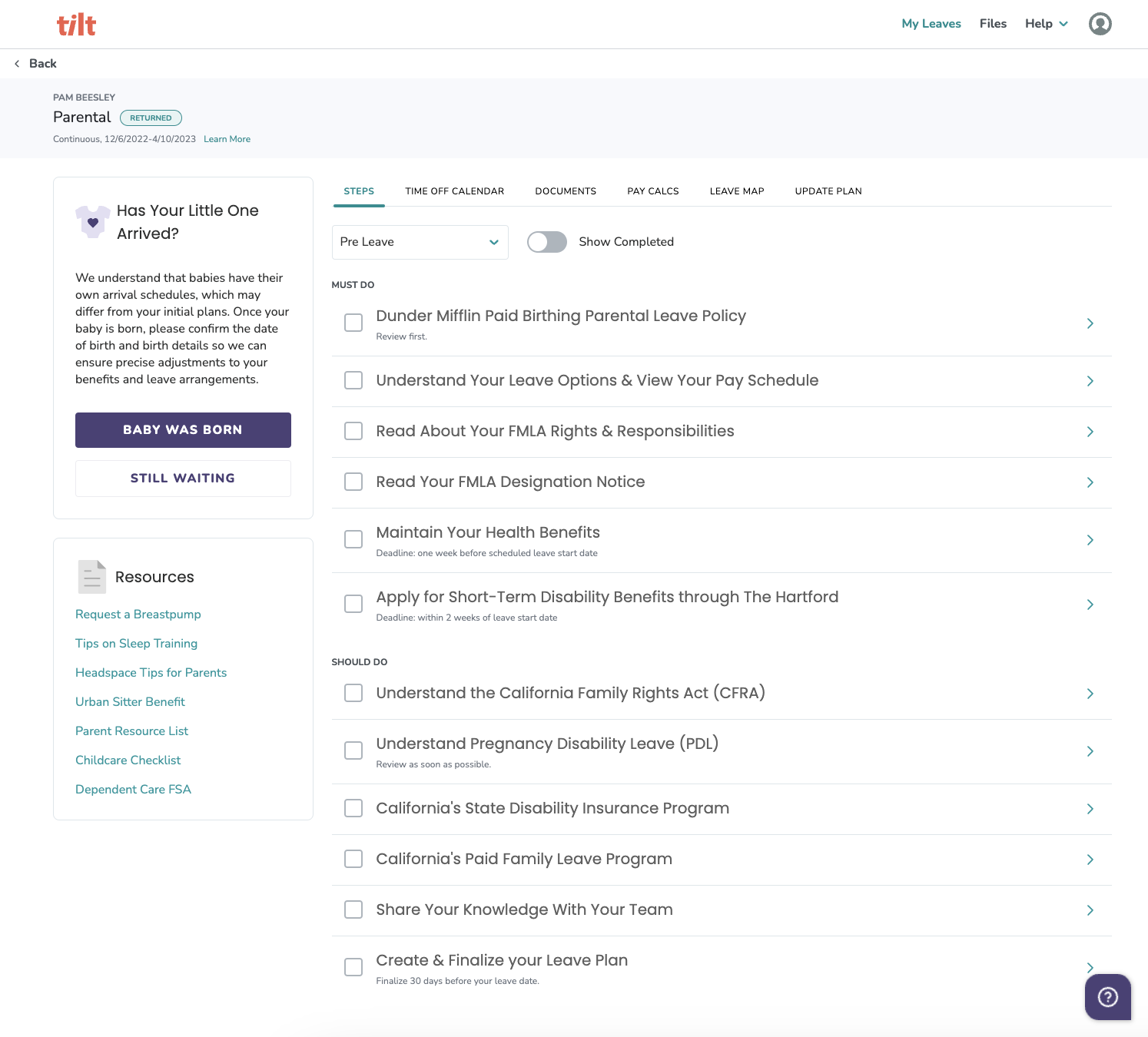Open the Request a Breastpump resource

pyautogui.click(x=138, y=614)
